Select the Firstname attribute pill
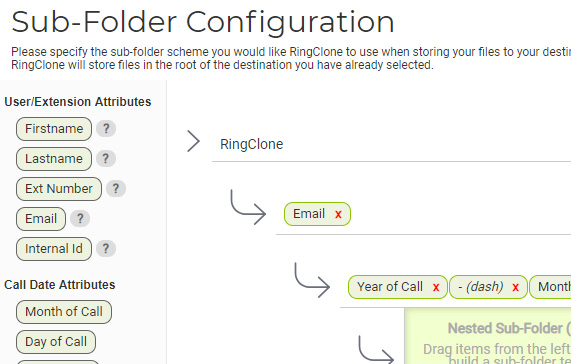The width and height of the screenshot is (571, 364). point(54,129)
